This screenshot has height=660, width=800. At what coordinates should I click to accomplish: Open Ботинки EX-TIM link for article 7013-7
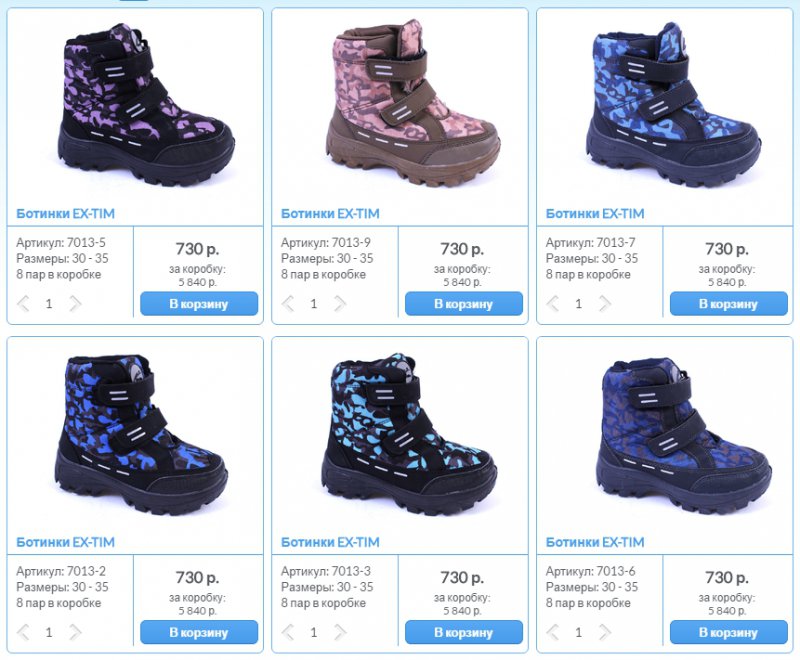[595, 214]
